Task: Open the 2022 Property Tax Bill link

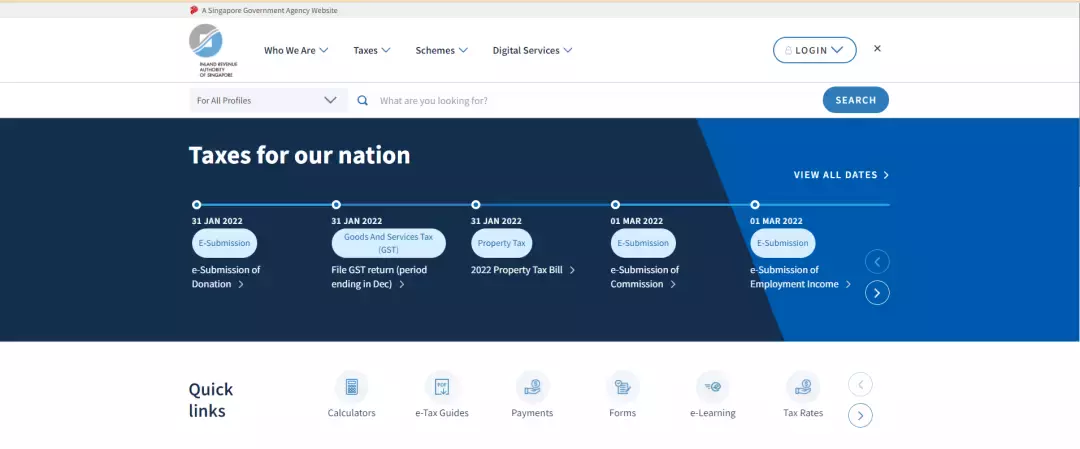Action: click(x=522, y=270)
